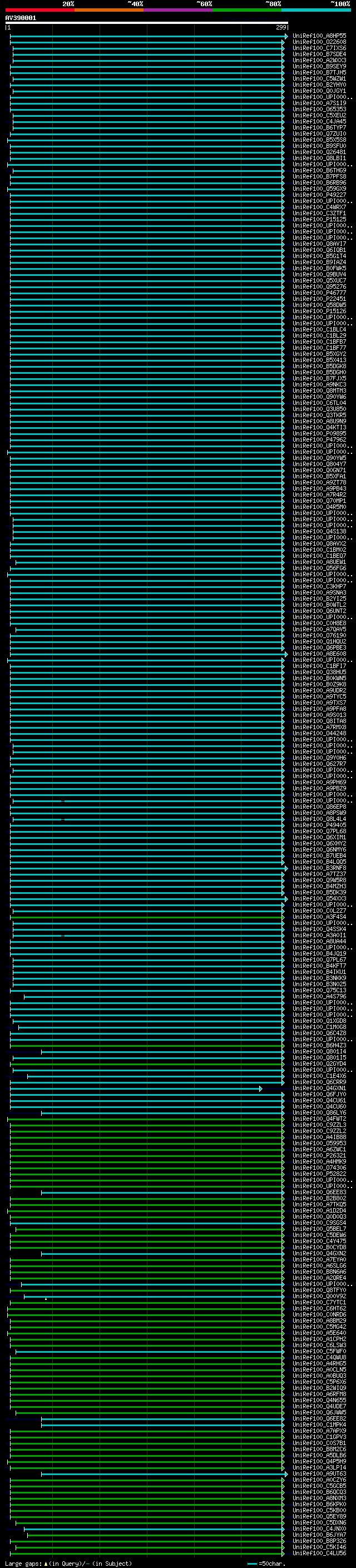
Task: Select hit label UniRef100_P22451
Action: point(319,299)
